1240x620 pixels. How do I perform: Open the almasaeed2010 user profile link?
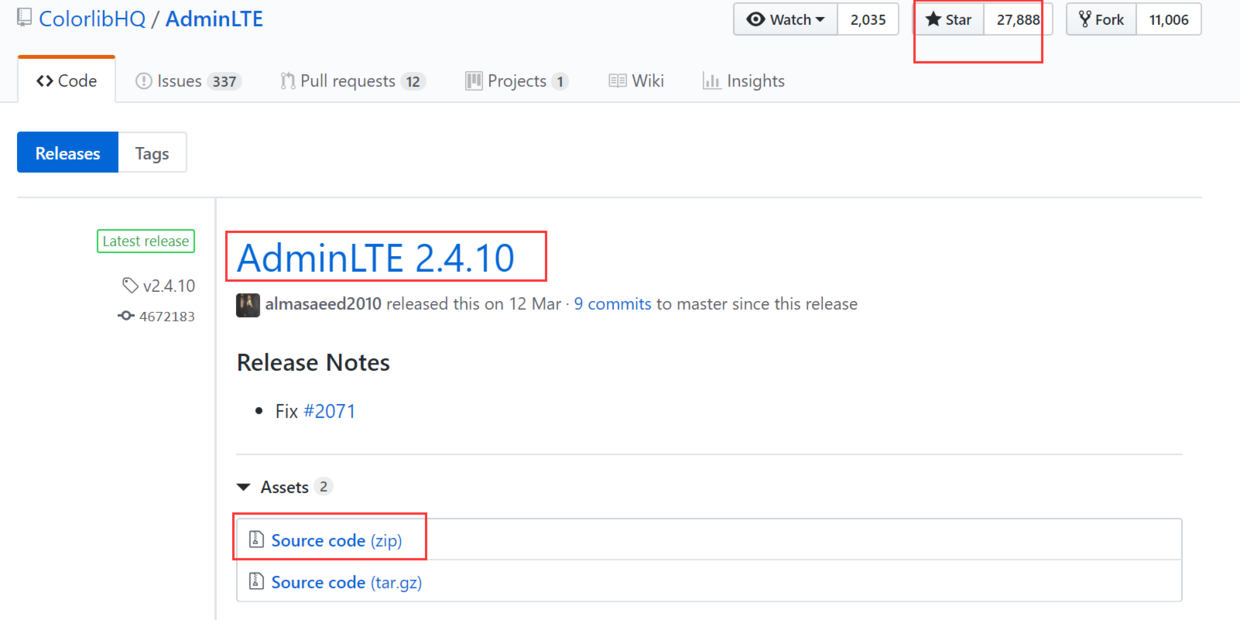[323, 304]
